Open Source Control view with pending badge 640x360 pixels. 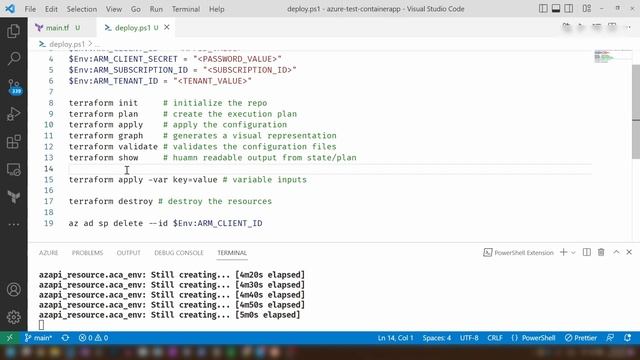14,87
